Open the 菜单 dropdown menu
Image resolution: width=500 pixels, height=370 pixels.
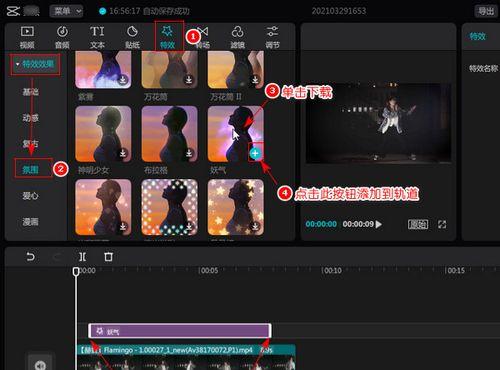coord(66,11)
